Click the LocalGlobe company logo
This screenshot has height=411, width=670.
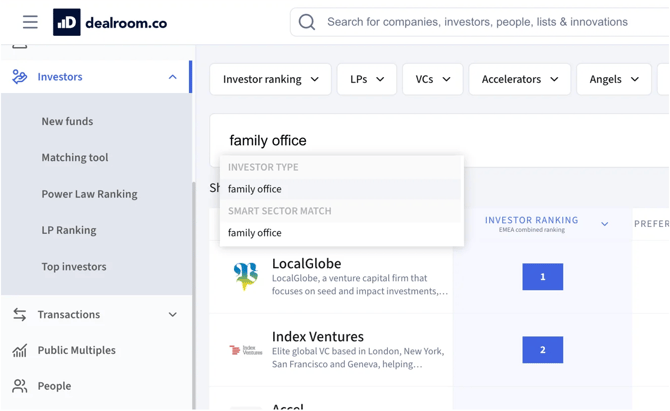245,276
